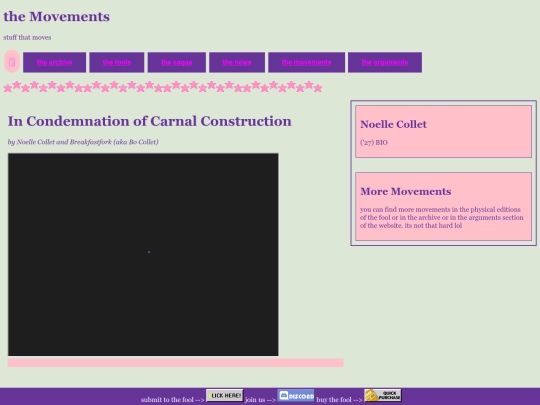Join via the Discord badge
The image size is (540, 405).
click(296, 395)
